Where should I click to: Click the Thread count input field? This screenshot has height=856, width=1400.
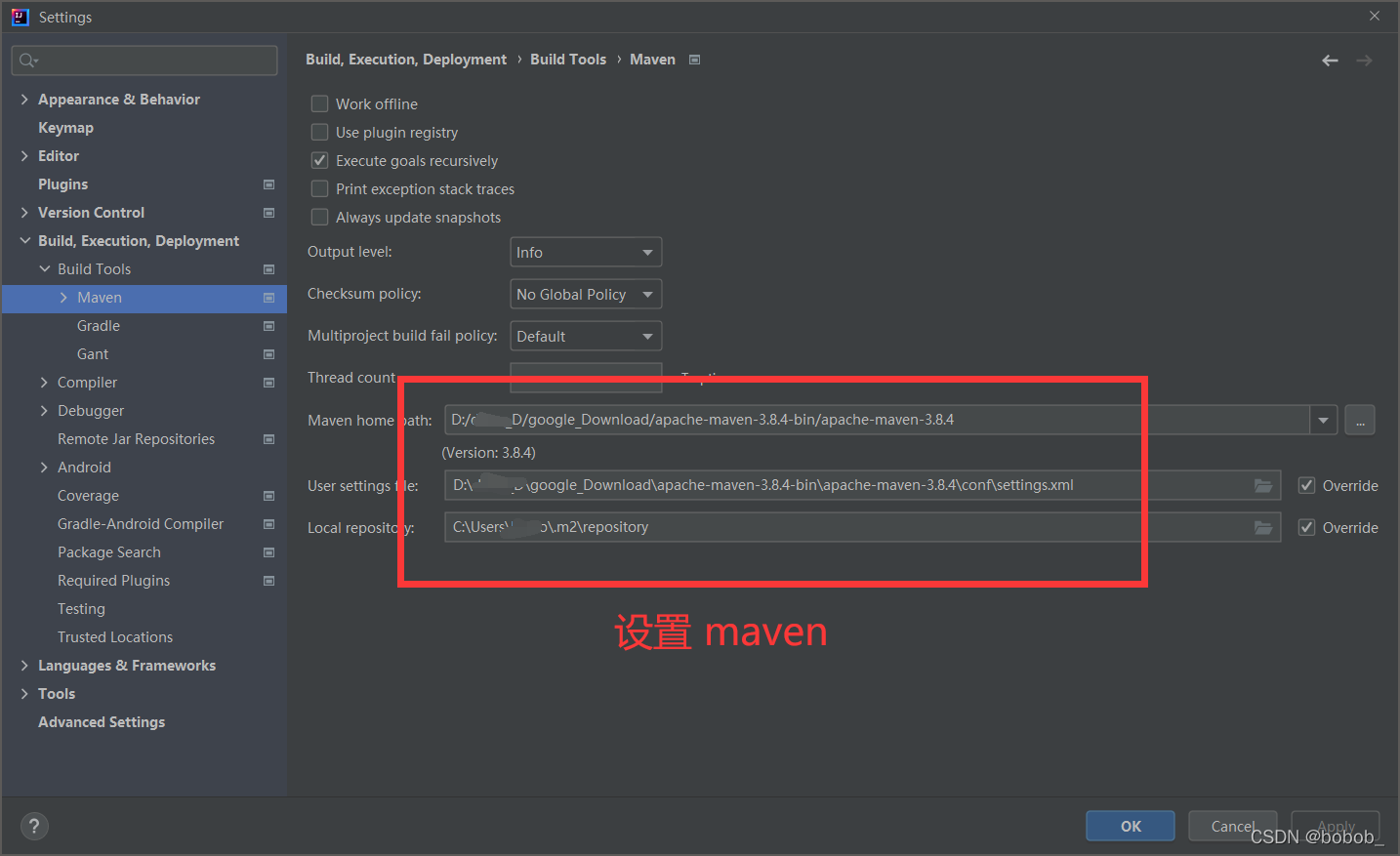[x=586, y=378]
